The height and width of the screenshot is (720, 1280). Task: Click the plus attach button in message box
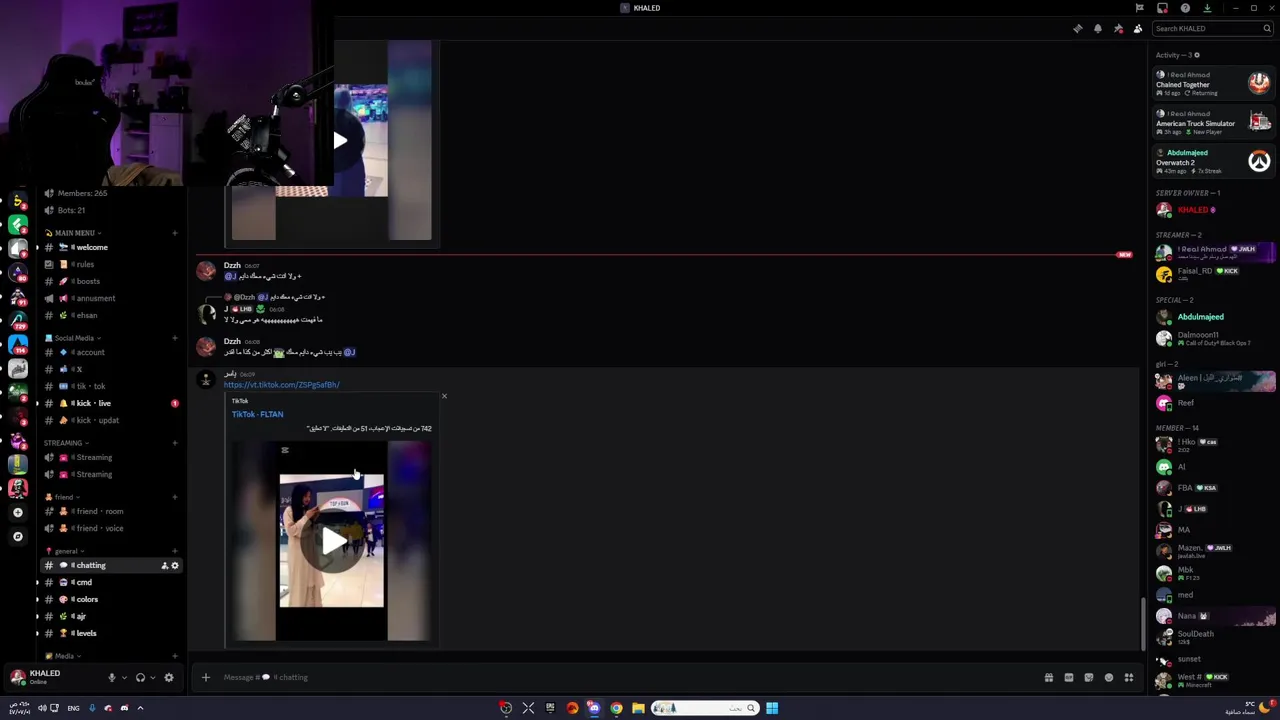coord(206,678)
